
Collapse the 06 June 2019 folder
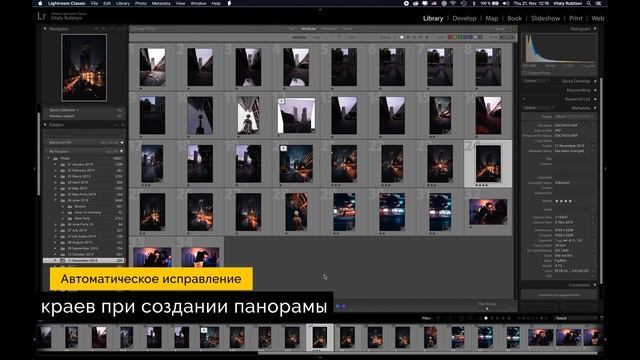(x=56, y=200)
